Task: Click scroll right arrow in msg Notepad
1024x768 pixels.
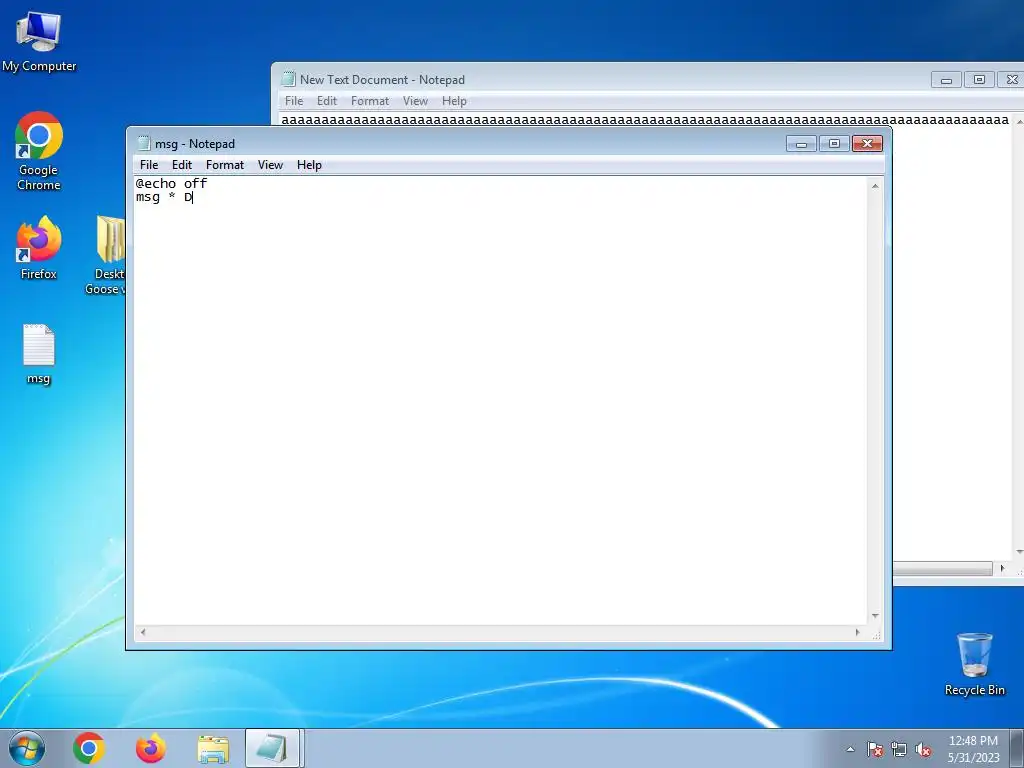Action: (857, 632)
